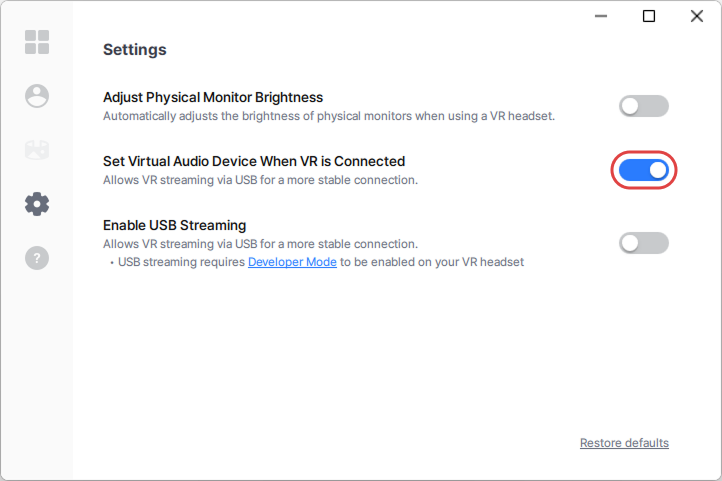Open the Developer Mode link
This screenshot has height=481, width=722.
[x=292, y=262]
